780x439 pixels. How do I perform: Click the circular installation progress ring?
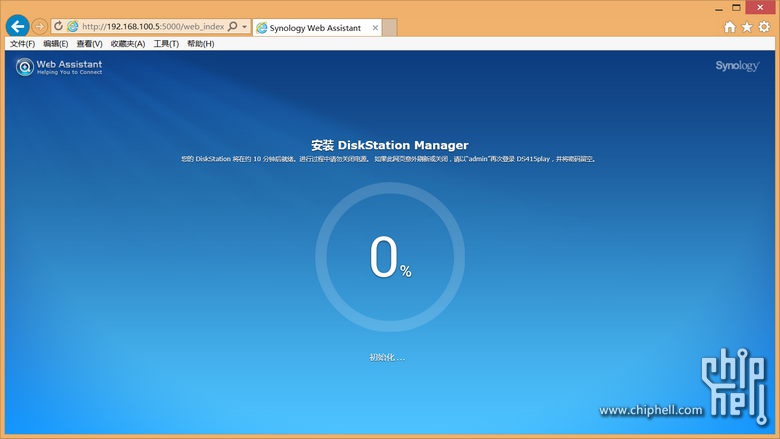click(390, 257)
